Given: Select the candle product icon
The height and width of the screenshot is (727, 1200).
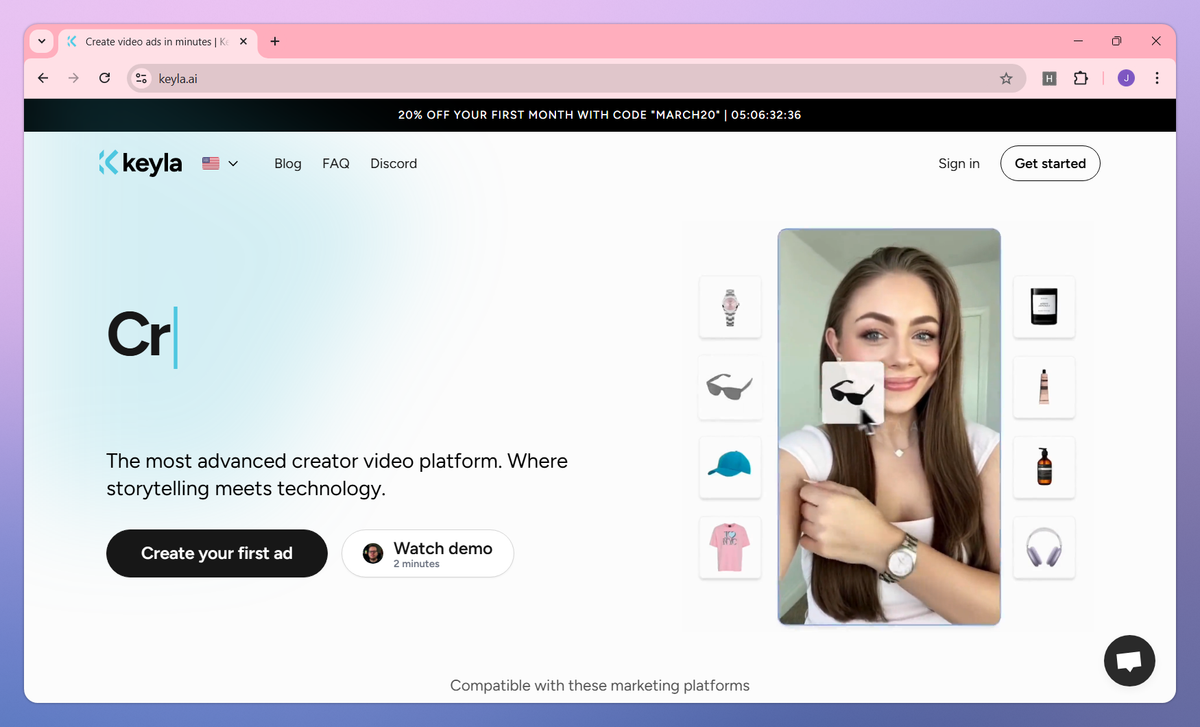Looking at the screenshot, I should coord(1044,308).
